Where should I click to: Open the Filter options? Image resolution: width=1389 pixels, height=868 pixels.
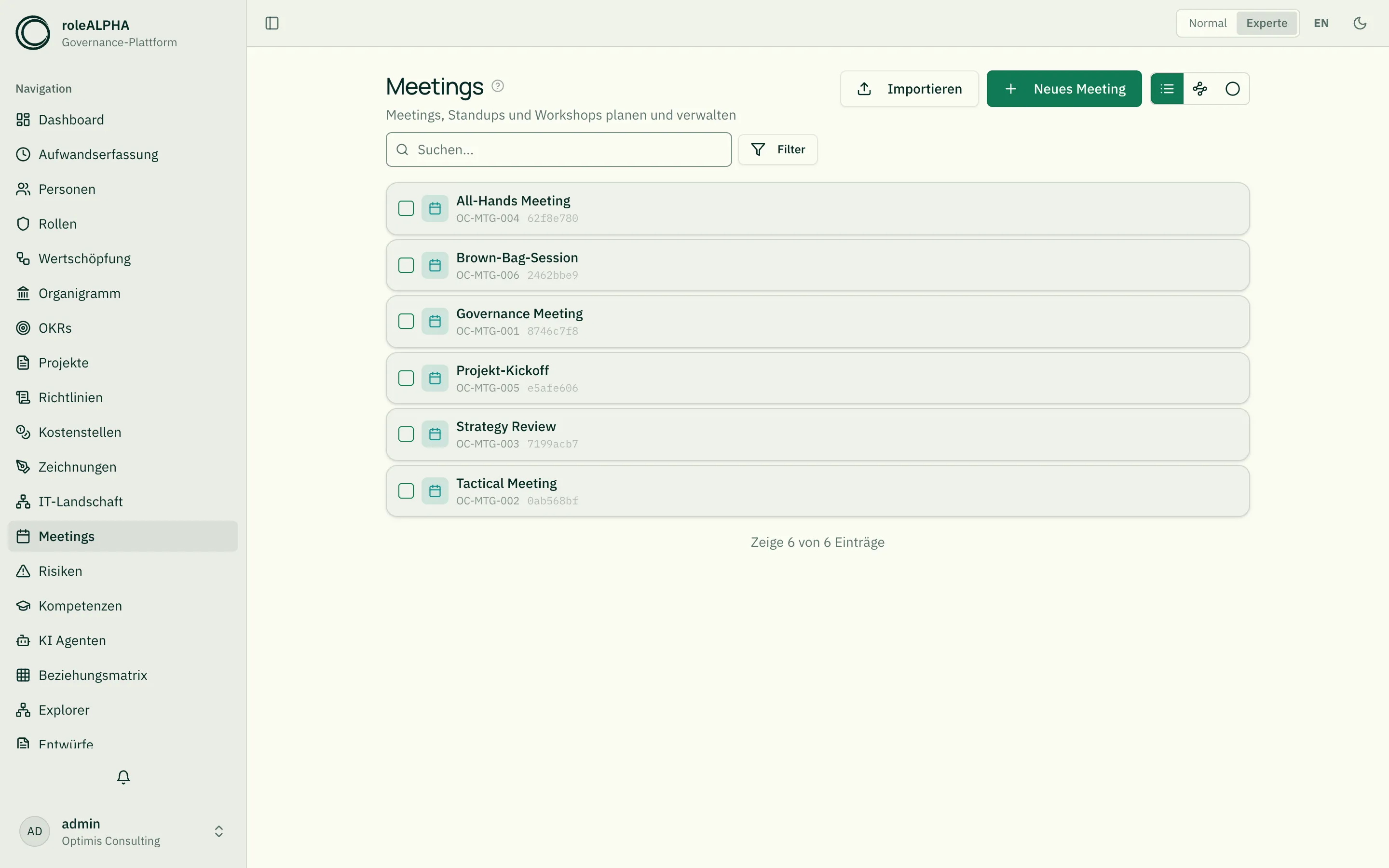point(778,149)
